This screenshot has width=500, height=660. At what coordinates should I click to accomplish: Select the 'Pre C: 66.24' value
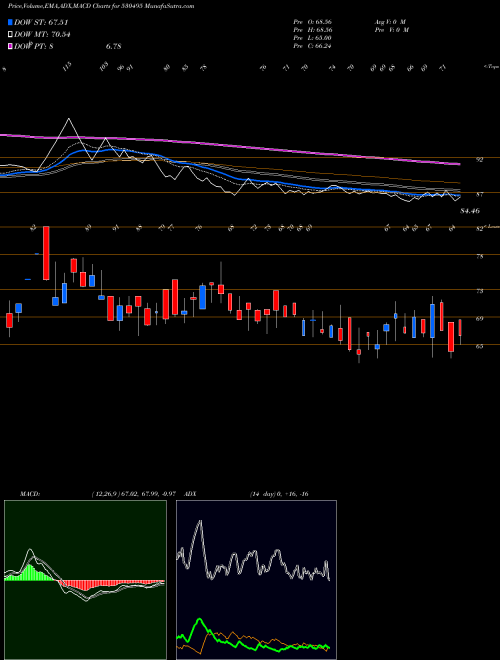click(312, 46)
